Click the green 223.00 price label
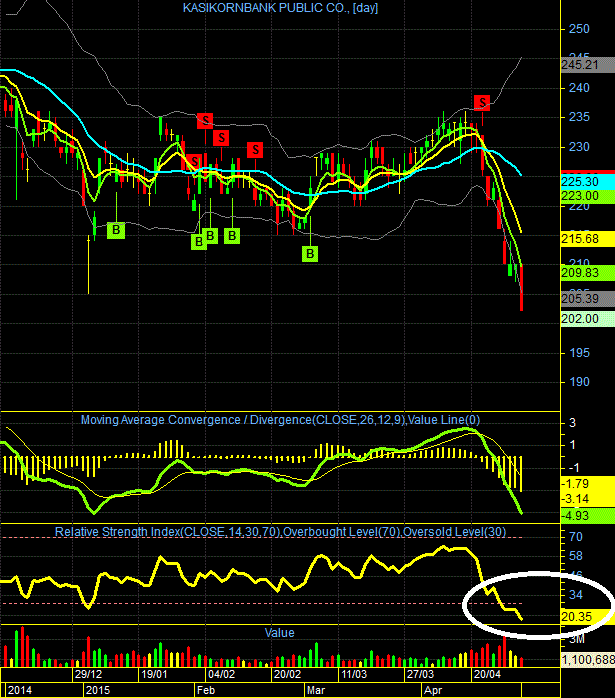The width and height of the screenshot is (615, 698). 587,196
